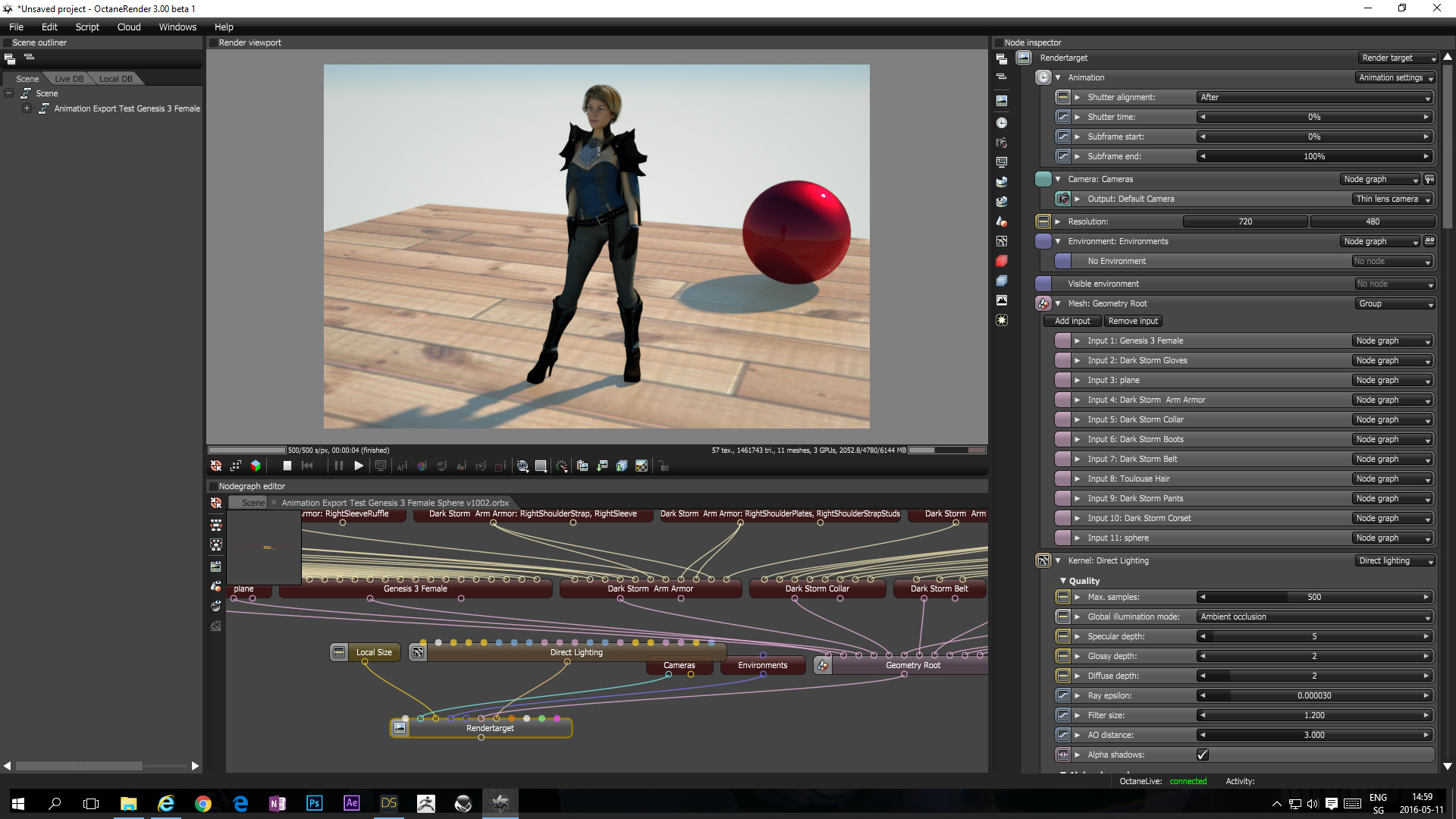Toggle the Alpha shadows checkbox
Image resolution: width=1456 pixels, height=819 pixels.
[1202, 755]
